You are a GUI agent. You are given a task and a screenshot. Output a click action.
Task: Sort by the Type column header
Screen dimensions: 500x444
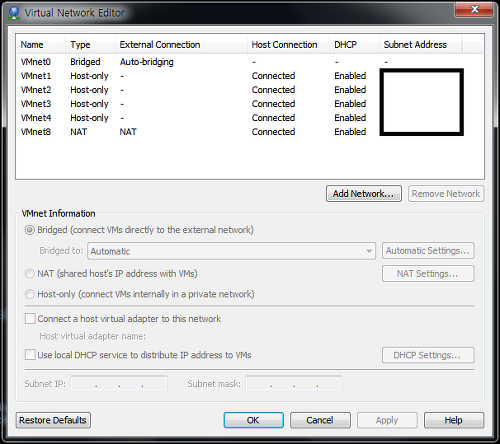90,45
